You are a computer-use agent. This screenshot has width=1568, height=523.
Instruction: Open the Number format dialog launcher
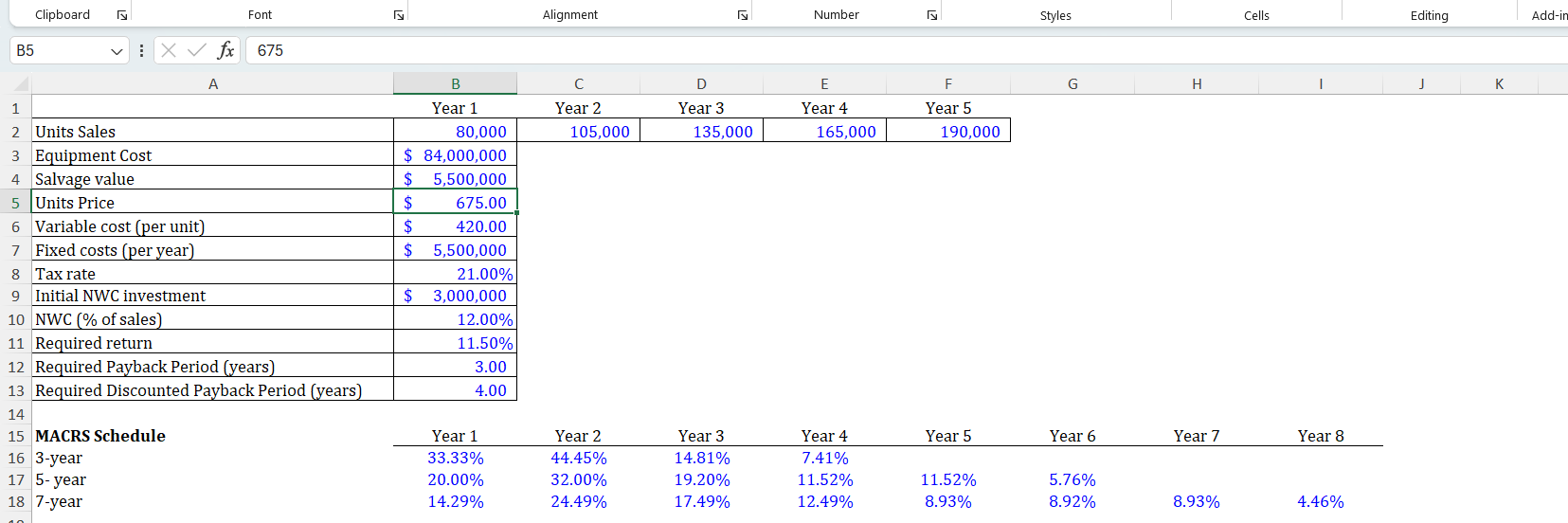click(x=932, y=15)
